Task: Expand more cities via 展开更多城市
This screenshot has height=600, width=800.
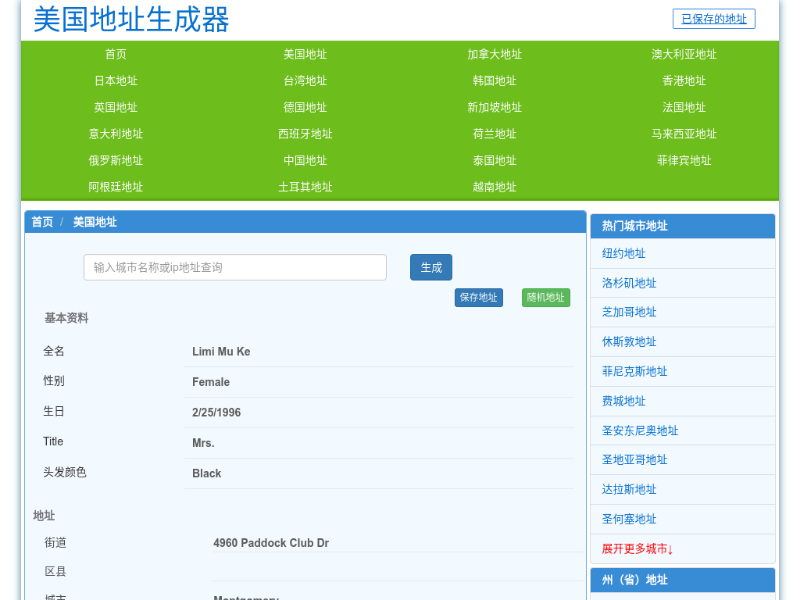Action: (637, 549)
